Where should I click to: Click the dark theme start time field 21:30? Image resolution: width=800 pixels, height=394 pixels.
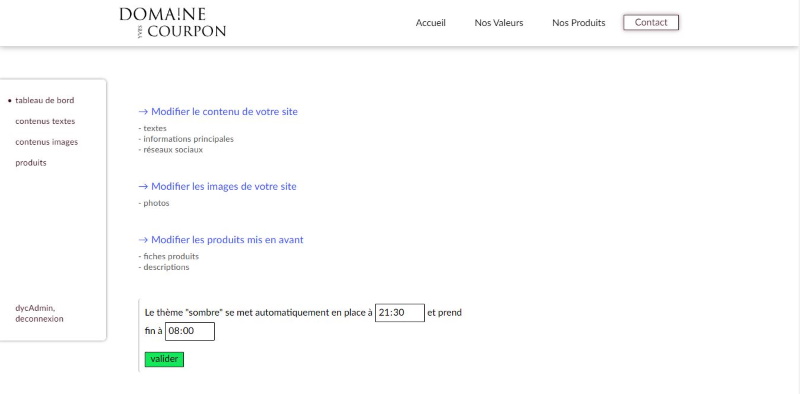click(x=399, y=313)
